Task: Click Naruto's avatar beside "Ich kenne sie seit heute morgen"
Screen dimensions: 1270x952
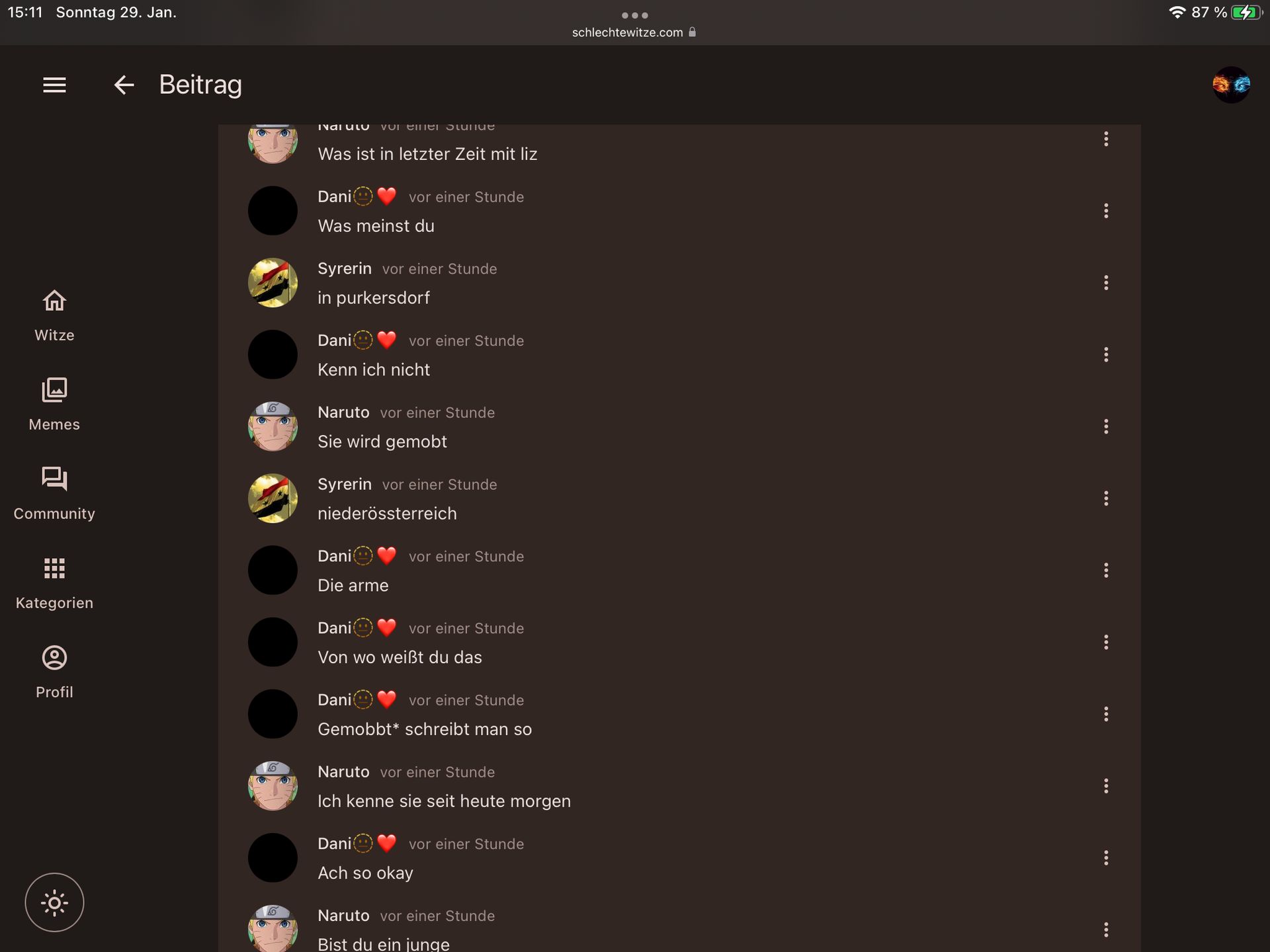Action: pos(273,786)
